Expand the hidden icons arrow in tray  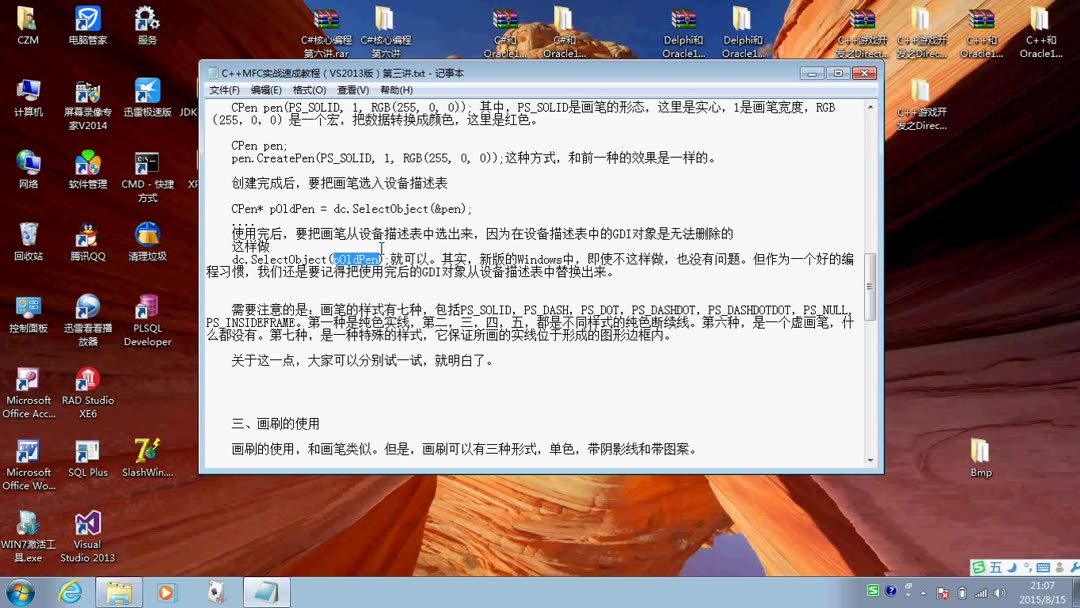click(x=923, y=592)
